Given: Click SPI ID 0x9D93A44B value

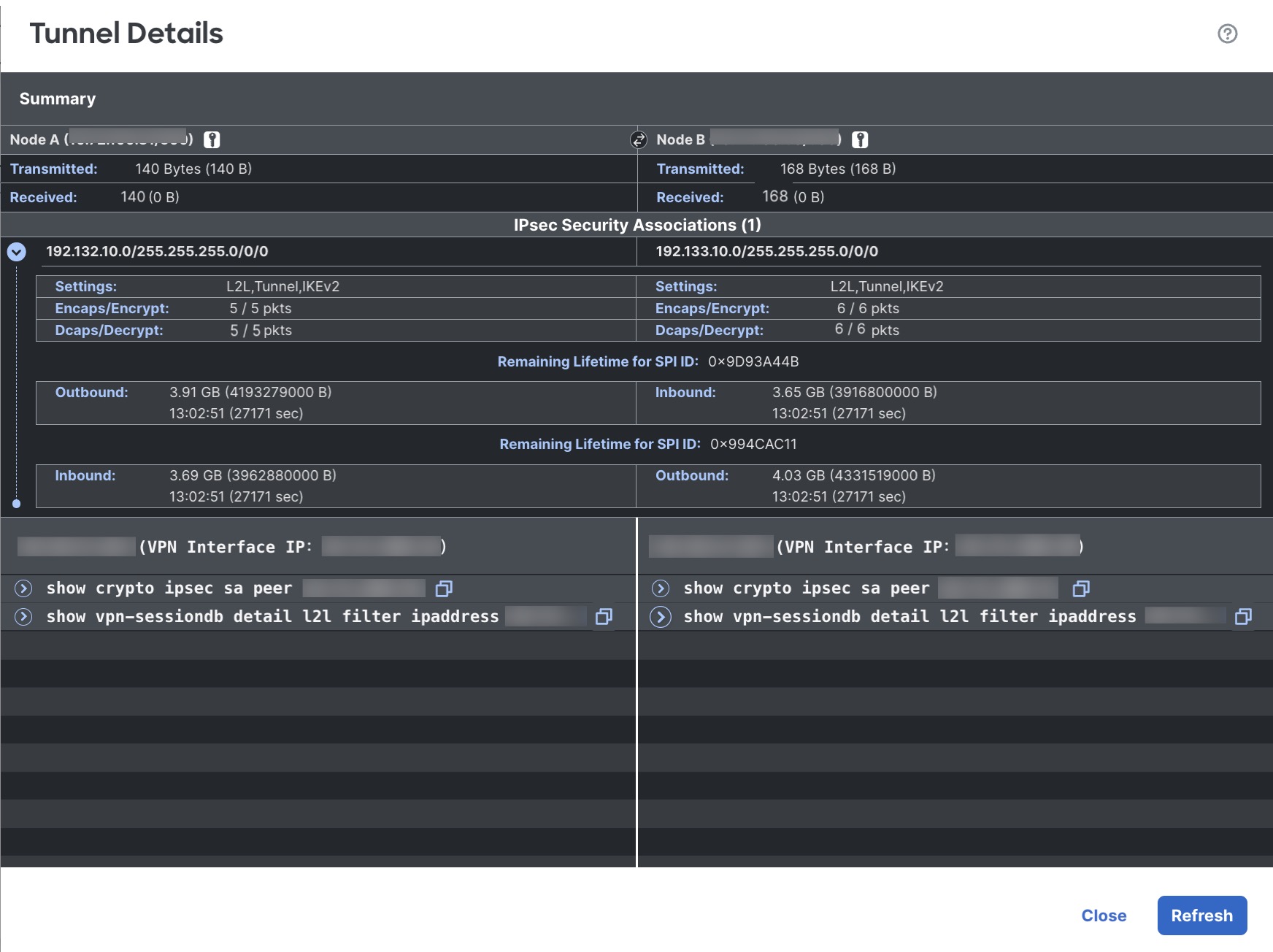Looking at the screenshot, I should click(753, 361).
